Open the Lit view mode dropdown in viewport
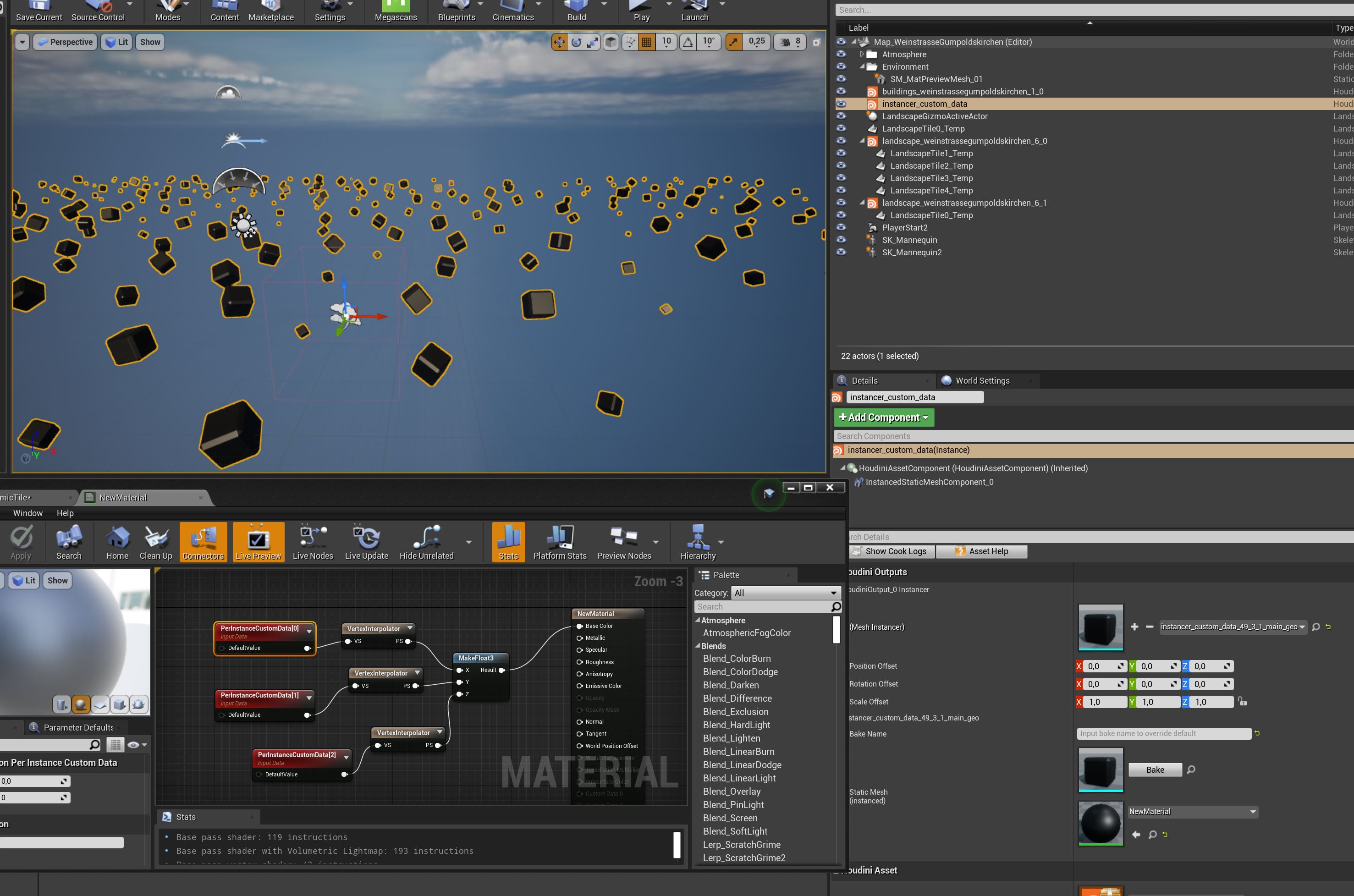 click(116, 42)
